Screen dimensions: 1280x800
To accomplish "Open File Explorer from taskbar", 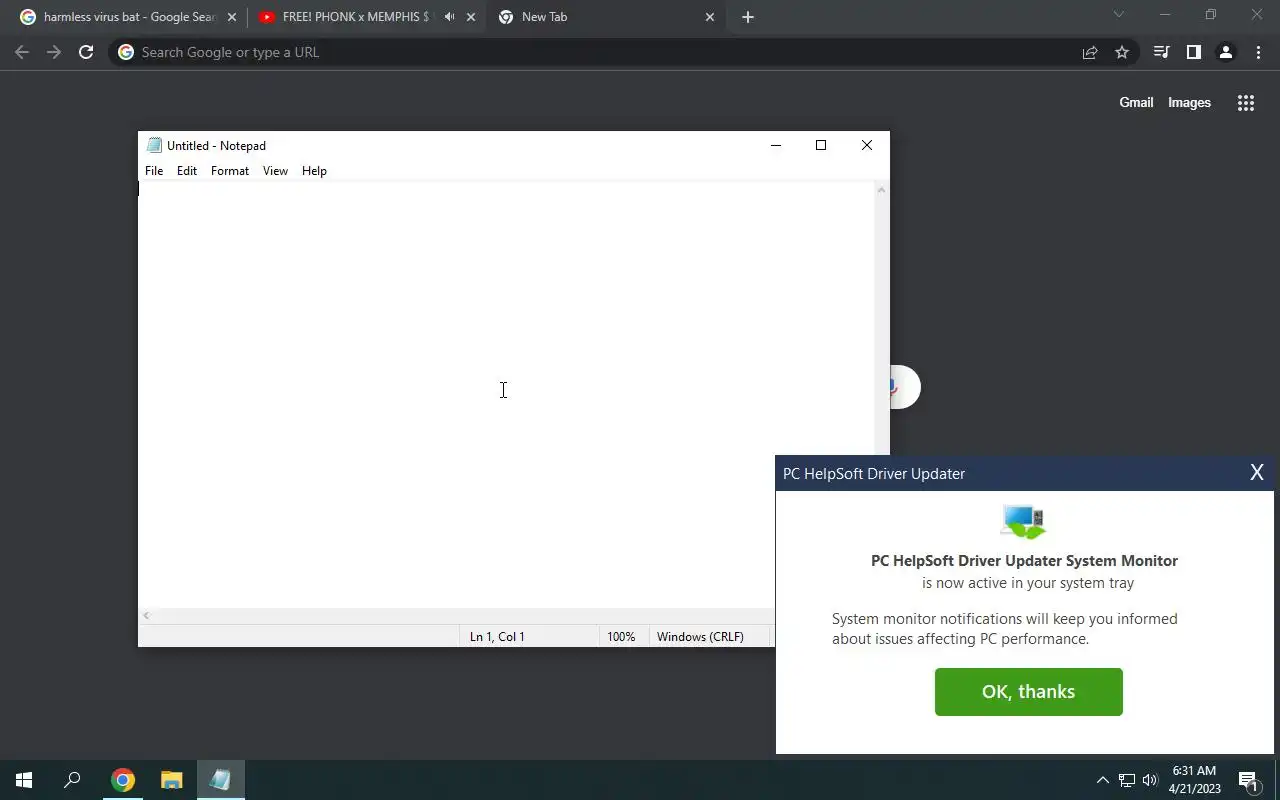I will click(x=171, y=780).
